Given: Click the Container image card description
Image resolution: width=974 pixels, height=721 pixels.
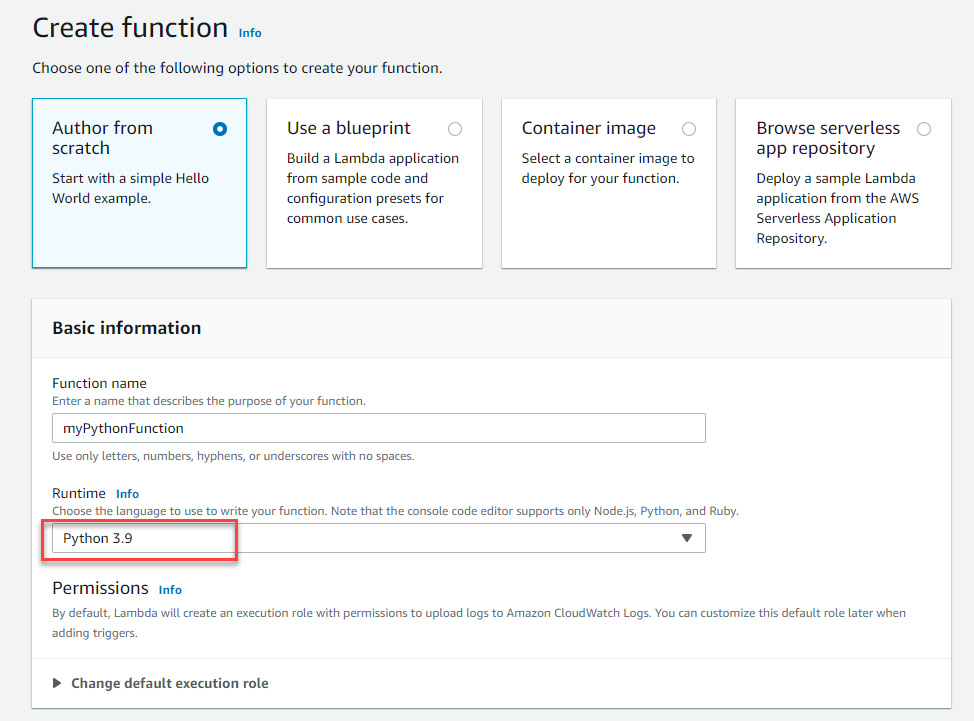Looking at the screenshot, I should tap(607, 168).
